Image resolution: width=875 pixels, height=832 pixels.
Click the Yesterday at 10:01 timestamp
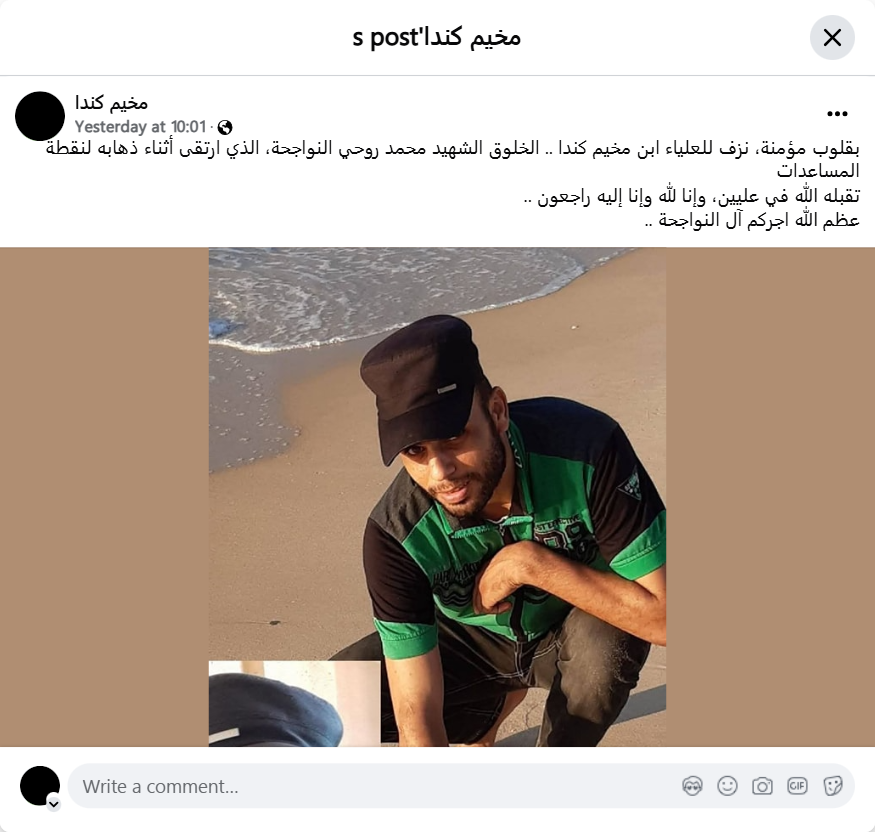(x=141, y=127)
